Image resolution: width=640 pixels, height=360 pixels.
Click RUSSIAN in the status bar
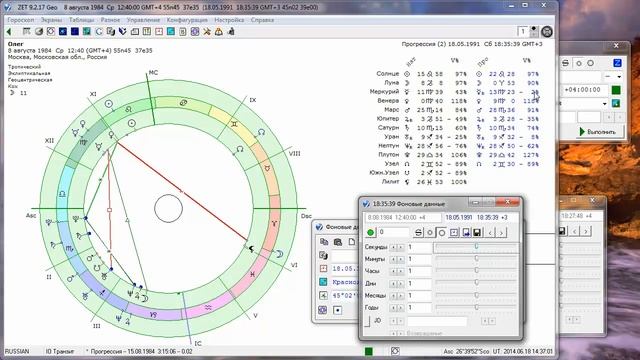pyautogui.click(x=17, y=351)
